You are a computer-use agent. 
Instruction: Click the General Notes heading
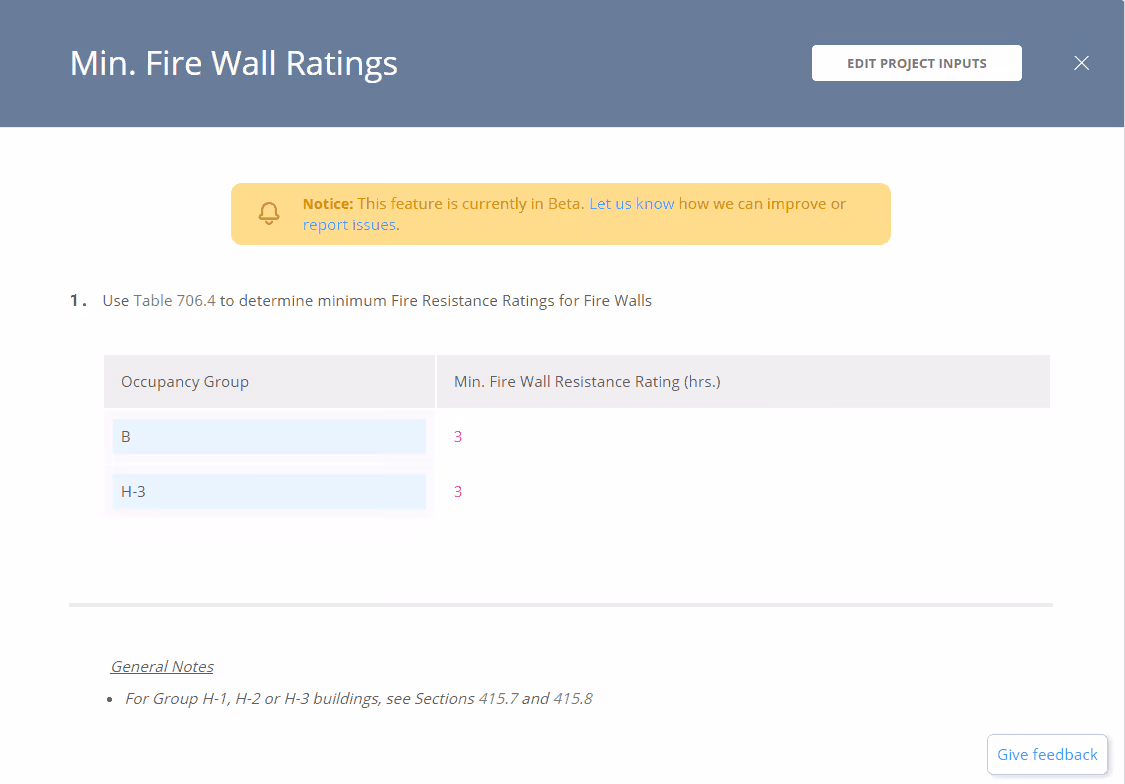point(162,666)
